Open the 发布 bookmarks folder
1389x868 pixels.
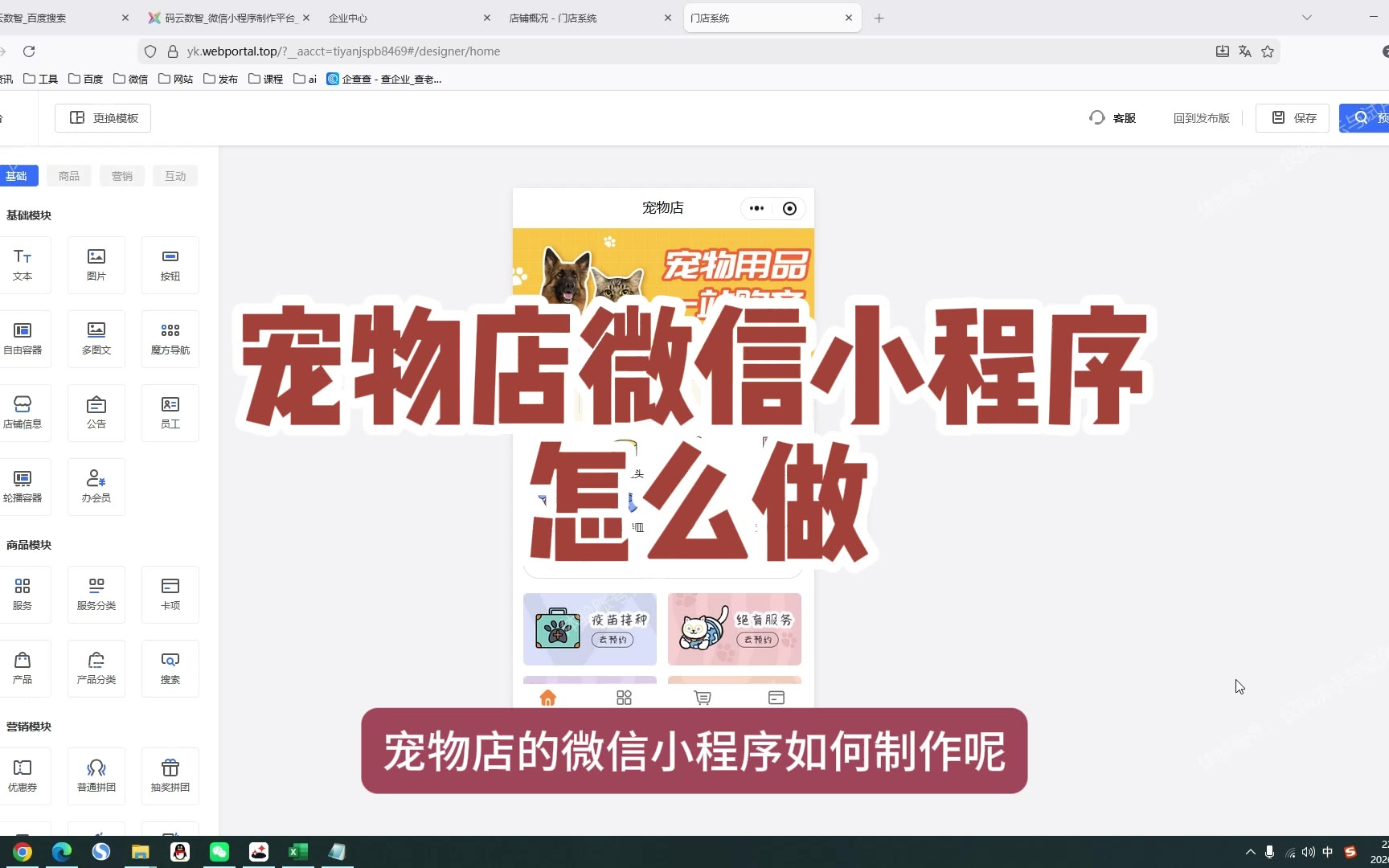(x=221, y=79)
